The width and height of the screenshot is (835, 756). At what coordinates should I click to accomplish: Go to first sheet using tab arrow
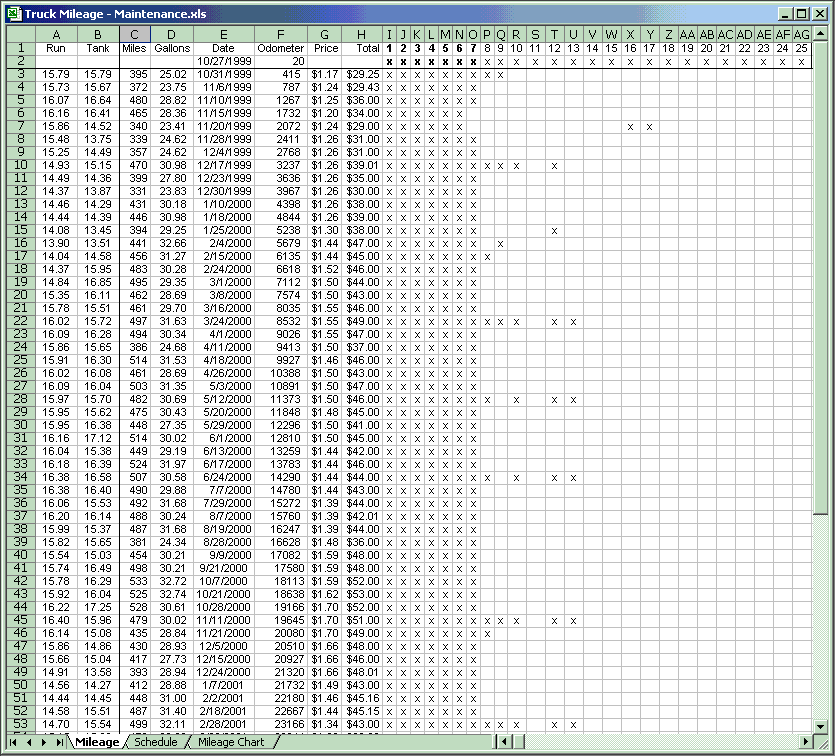[14, 742]
